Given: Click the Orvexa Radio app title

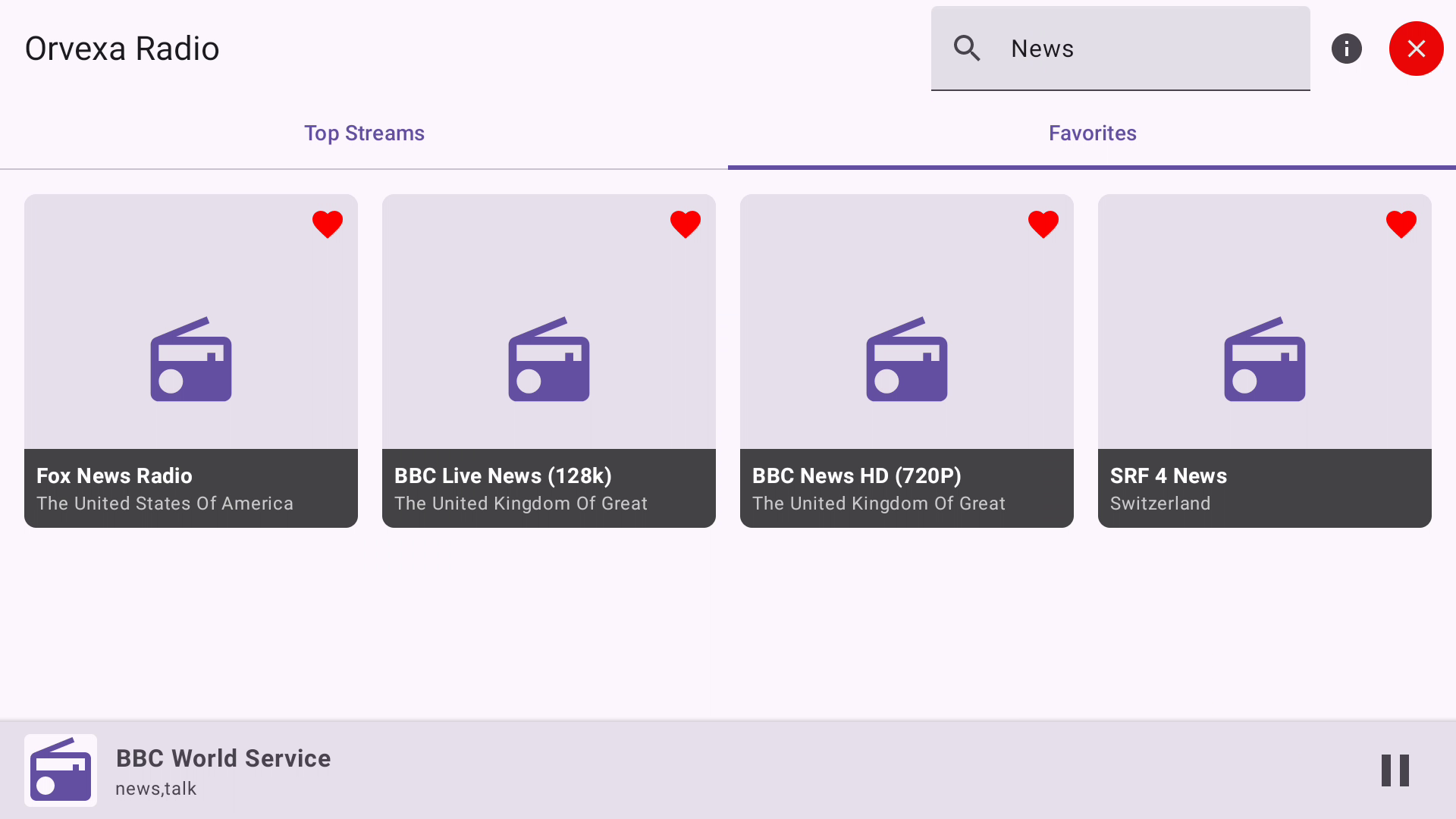Looking at the screenshot, I should coord(122,49).
